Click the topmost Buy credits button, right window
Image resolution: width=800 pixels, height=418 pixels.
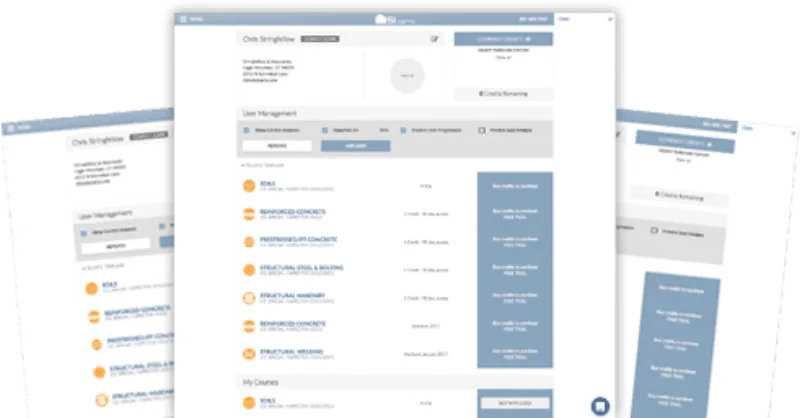681,289
